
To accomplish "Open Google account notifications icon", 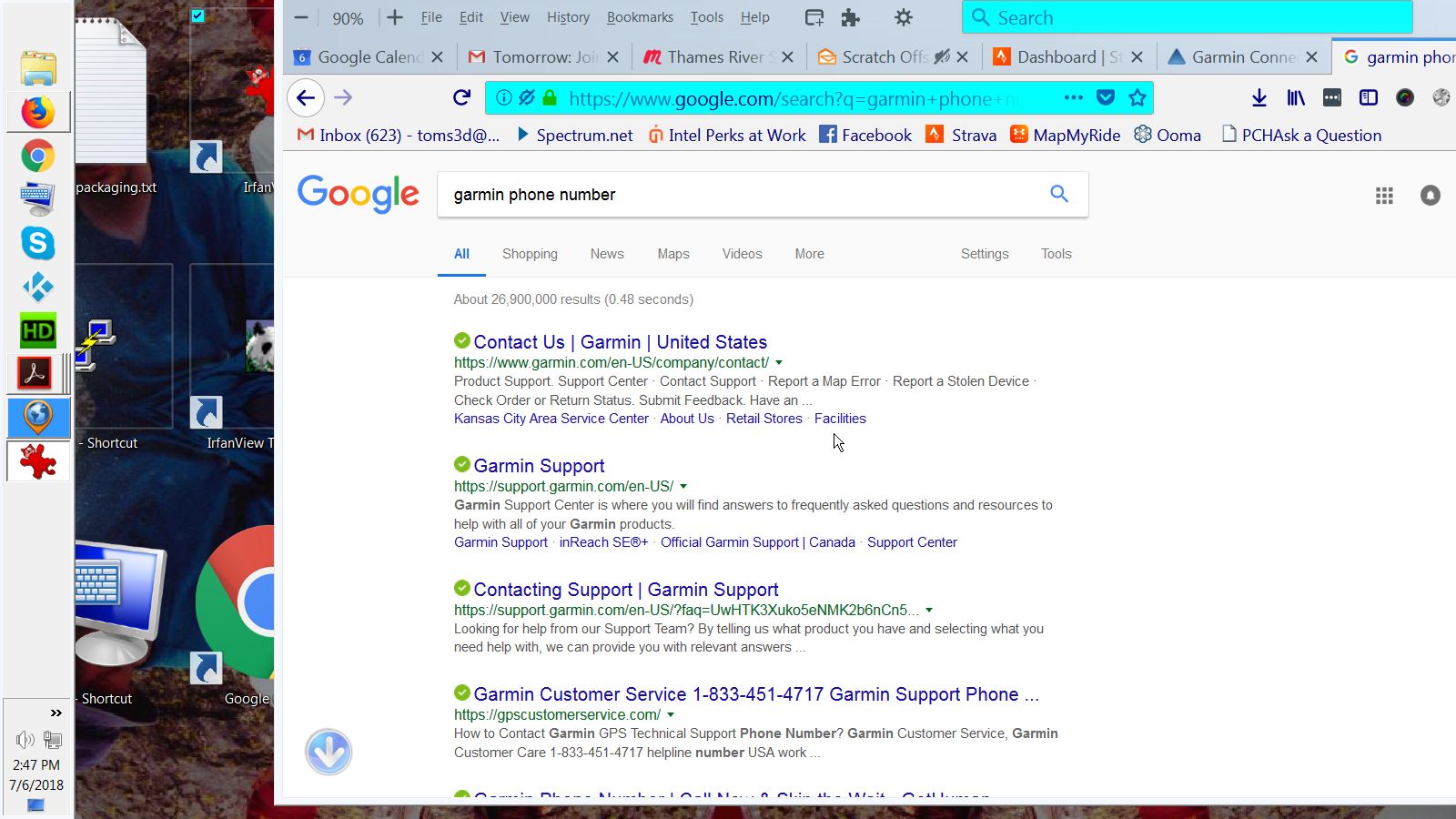I will (1431, 196).
